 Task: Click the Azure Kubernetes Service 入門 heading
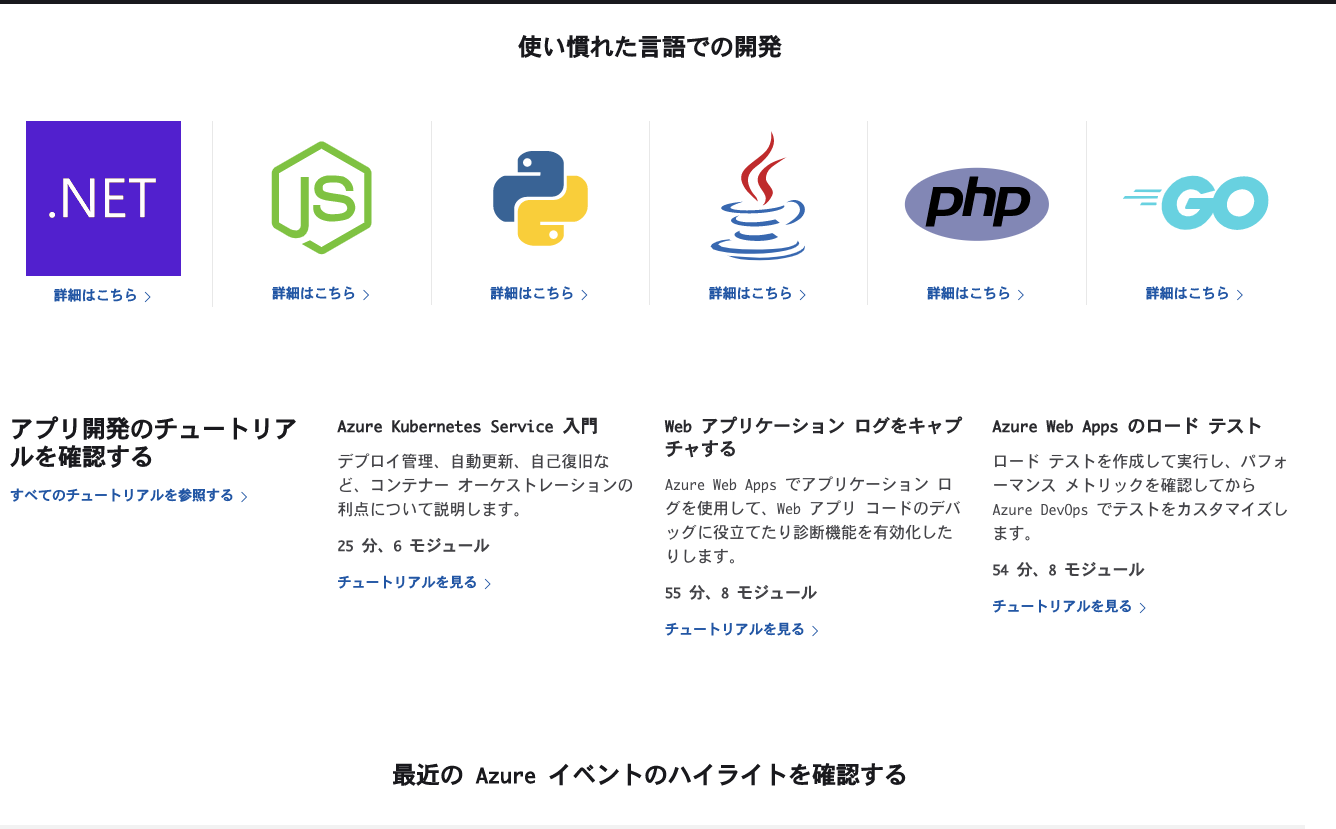[x=467, y=427]
